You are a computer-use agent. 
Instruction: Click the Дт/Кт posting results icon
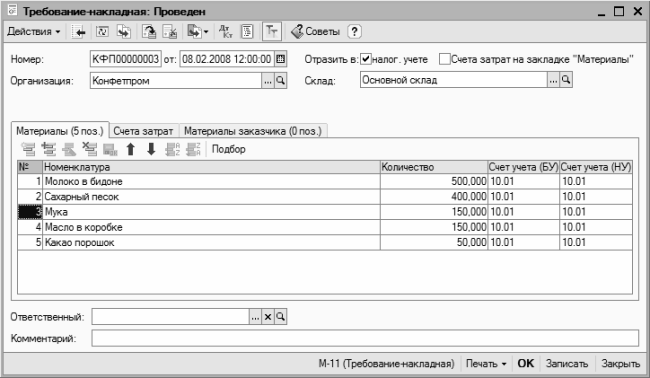tap(226, 32)
